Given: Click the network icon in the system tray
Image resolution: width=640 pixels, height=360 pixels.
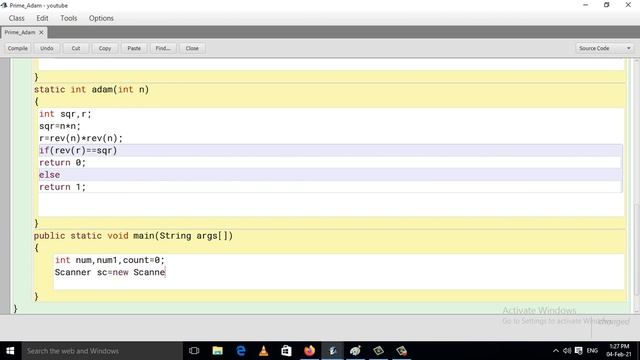Looking at the screenshot, I should click(578, 351).
